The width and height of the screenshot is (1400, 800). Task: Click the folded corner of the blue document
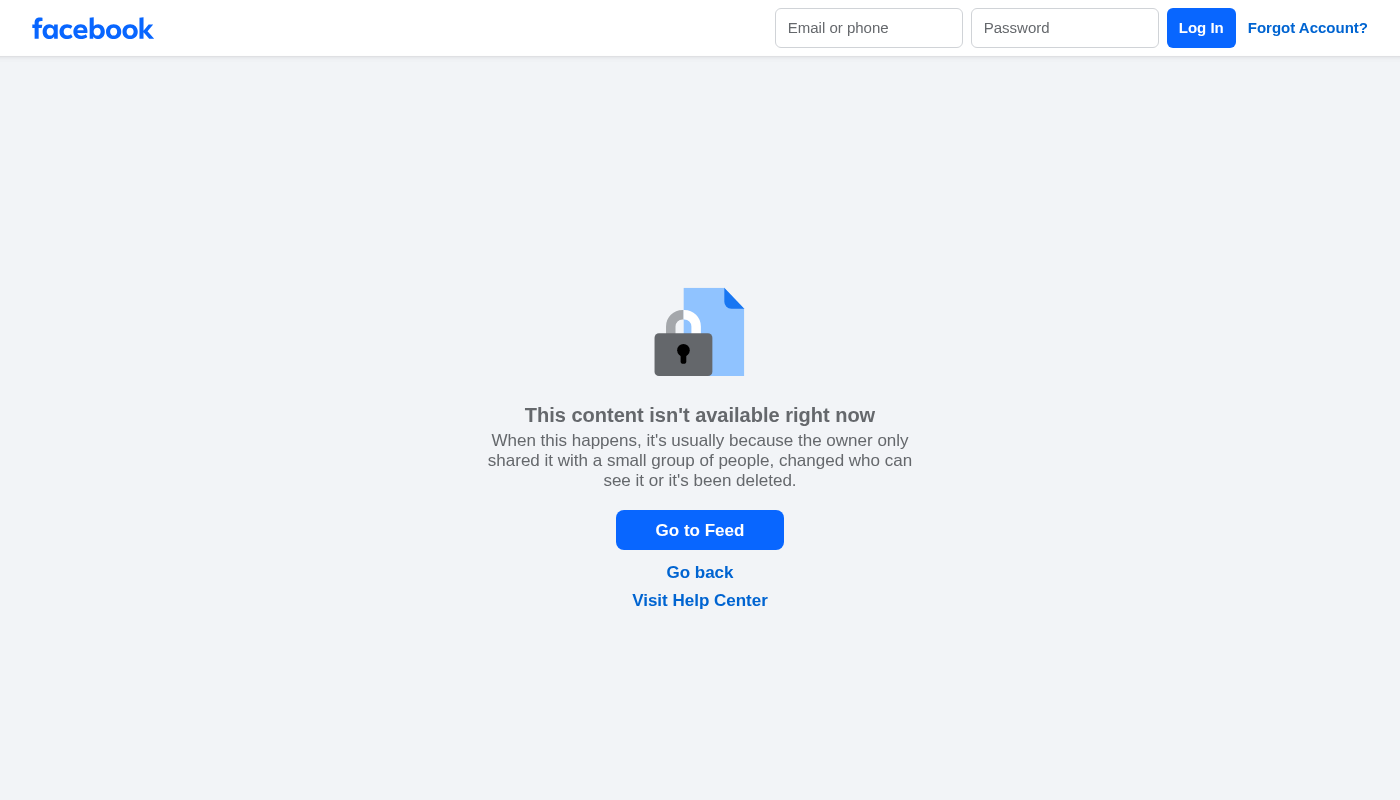coord(735,297)
